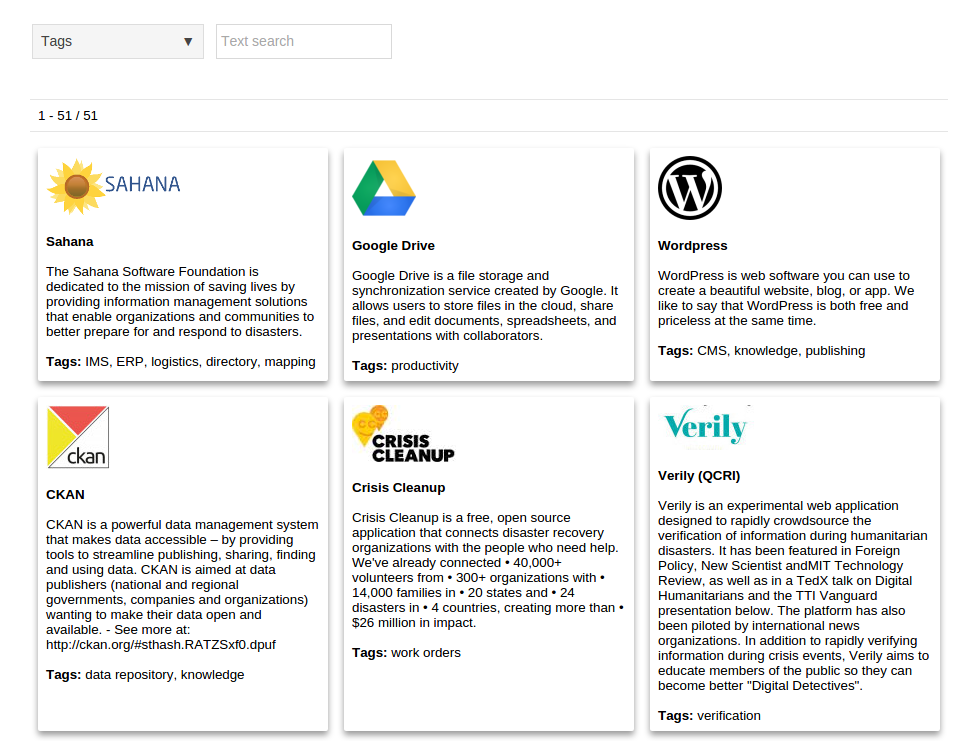Click the Verily description paragraph
Screen dimensions: 962x741
pyautogui.click(x=793, y=596)
